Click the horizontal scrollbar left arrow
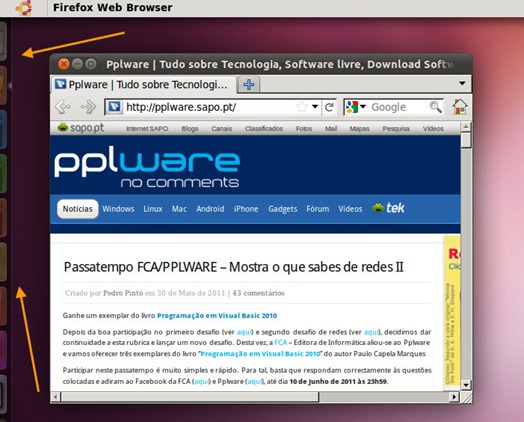The height and width of the screenshot is (422, 524). pyautogui.click(x=55, y=397)
